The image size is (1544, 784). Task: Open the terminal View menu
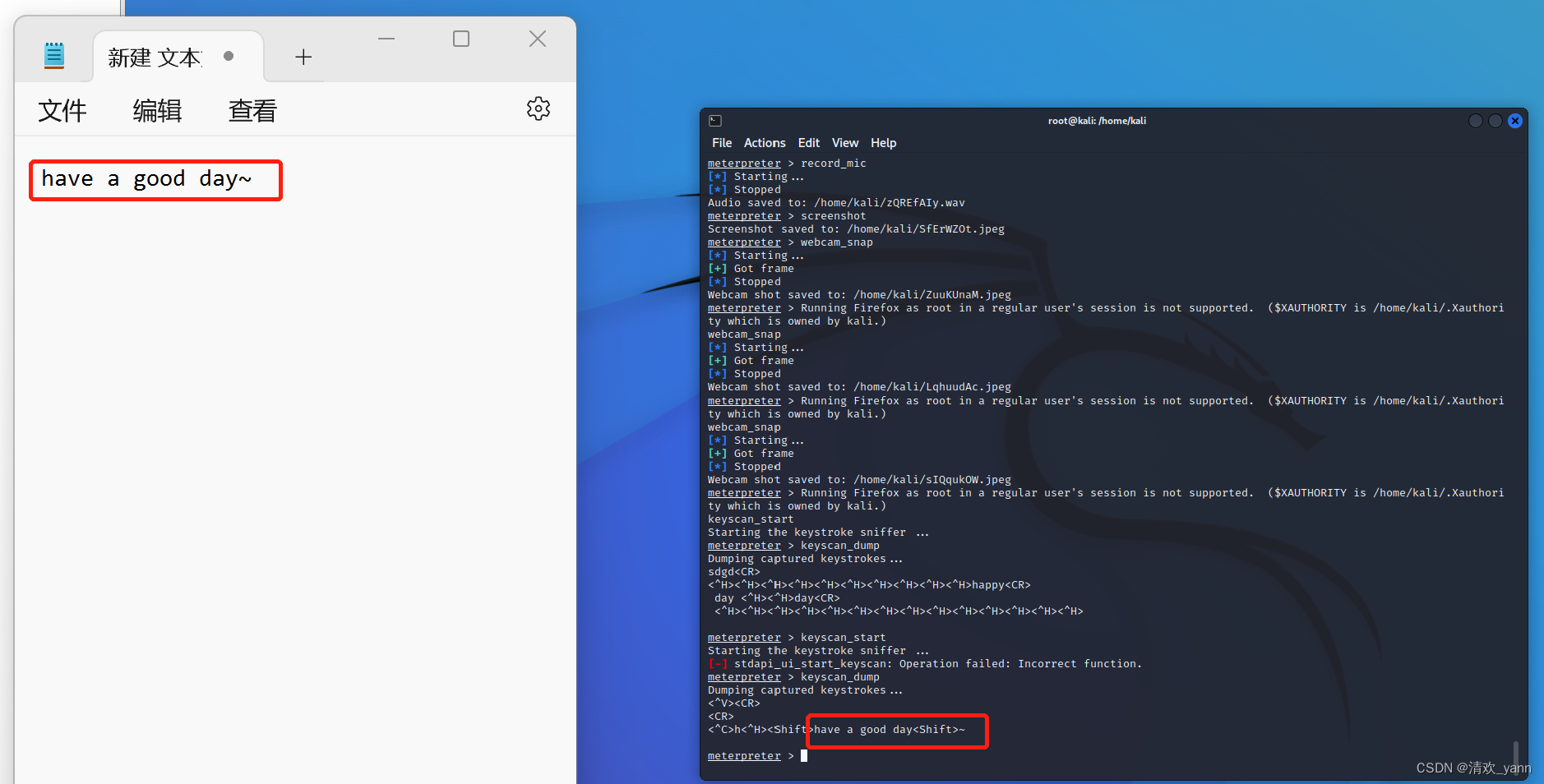click(x=845, y=143)
